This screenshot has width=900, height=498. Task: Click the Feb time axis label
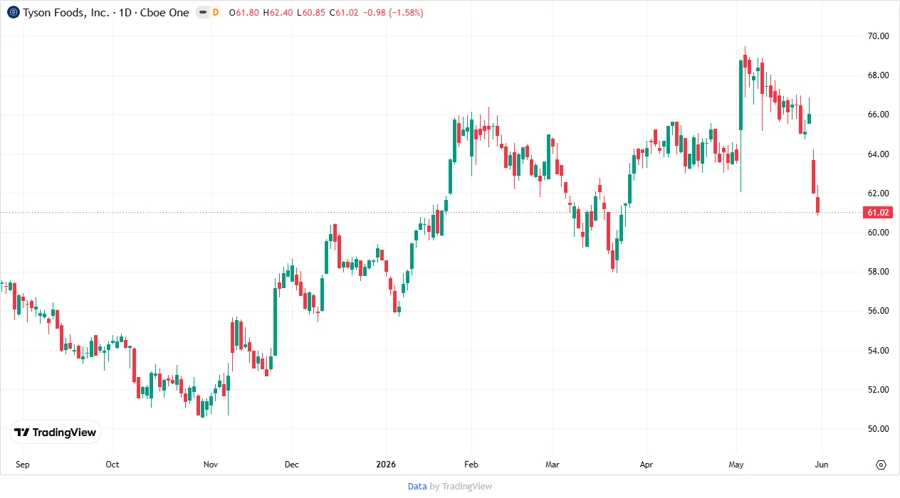[471, 464]
